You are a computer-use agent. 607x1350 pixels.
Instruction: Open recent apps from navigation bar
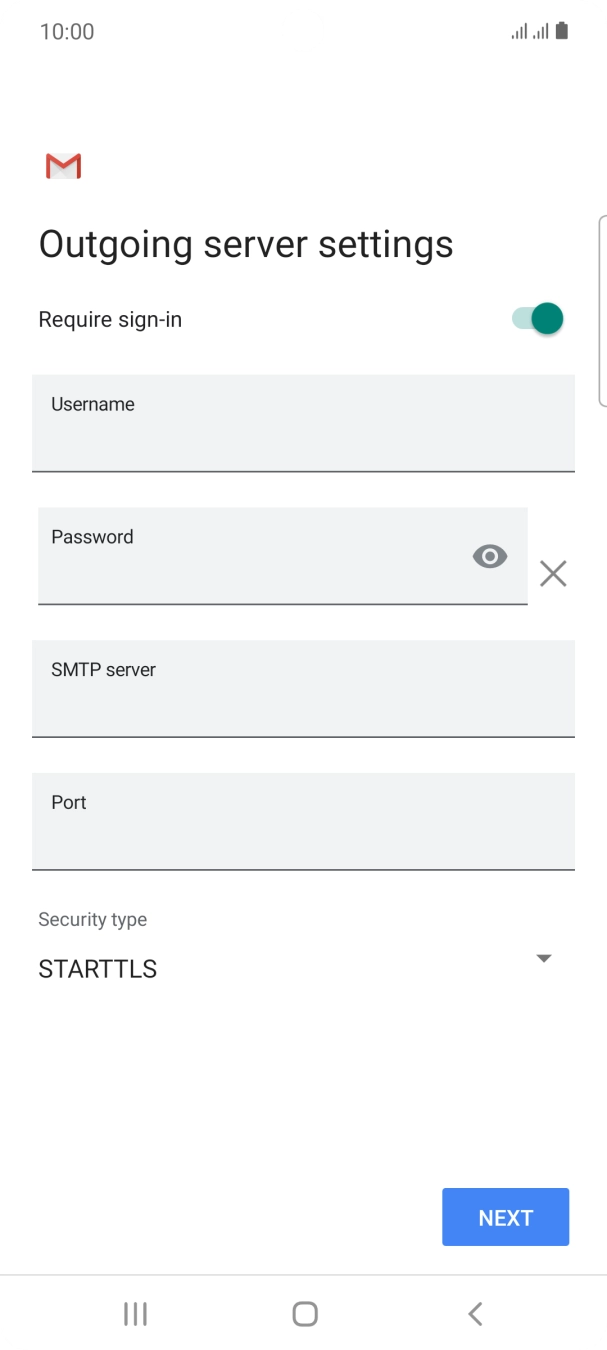point(135,1313)
